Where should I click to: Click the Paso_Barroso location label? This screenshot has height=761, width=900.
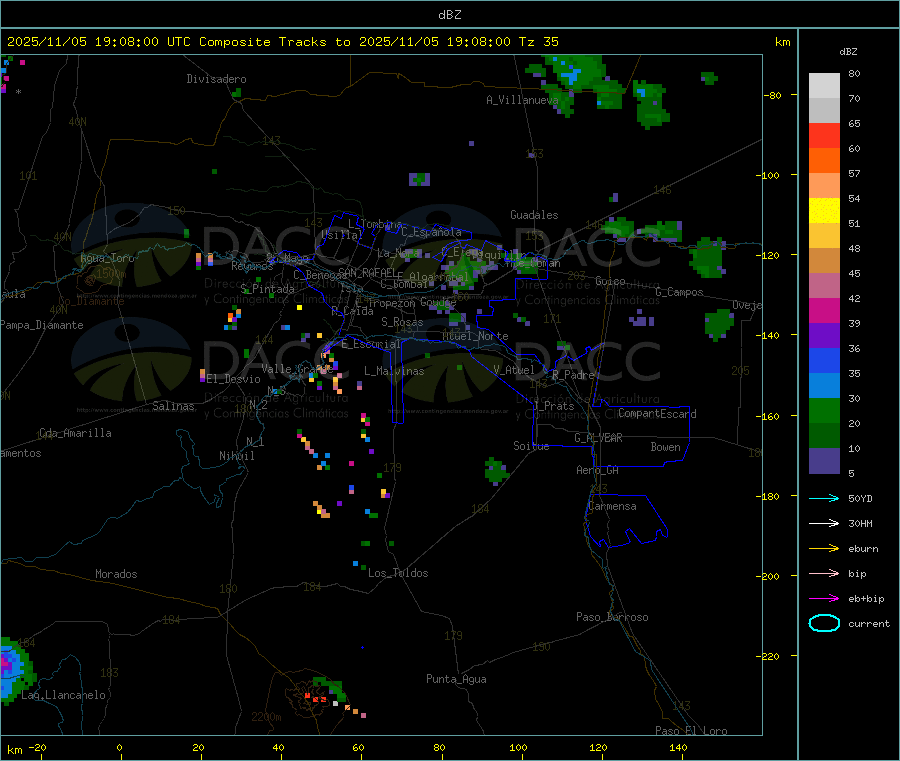pyautogui.click(x=612, y=617)
